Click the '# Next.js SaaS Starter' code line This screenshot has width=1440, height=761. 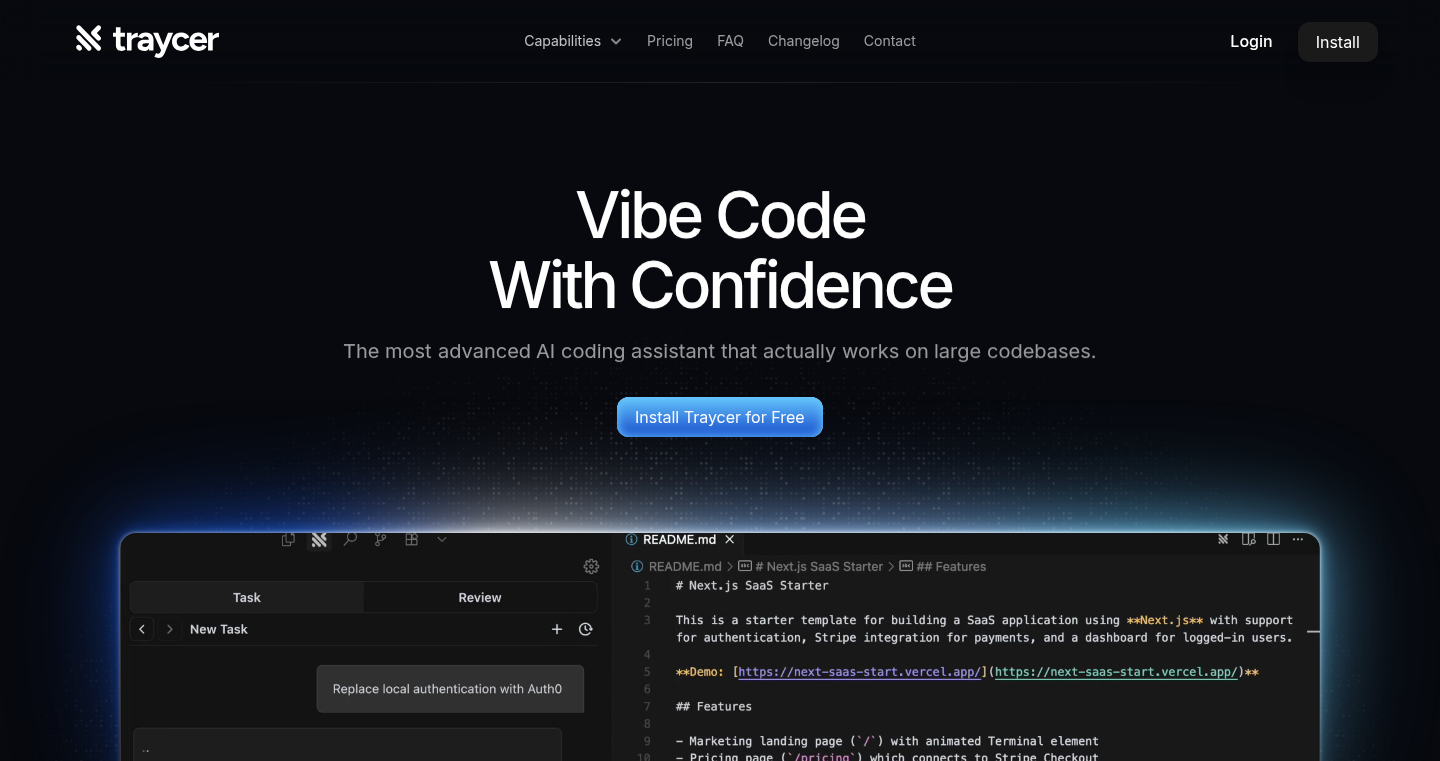tap(752, 585)
